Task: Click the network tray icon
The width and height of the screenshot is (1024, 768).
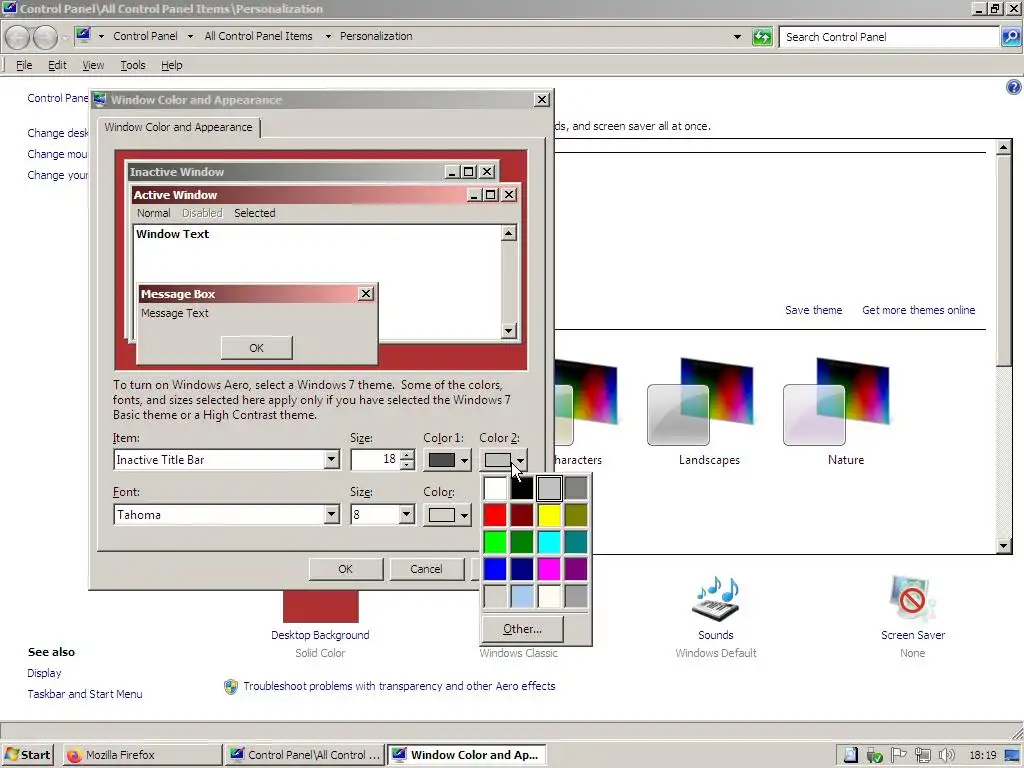Action: 923,755
